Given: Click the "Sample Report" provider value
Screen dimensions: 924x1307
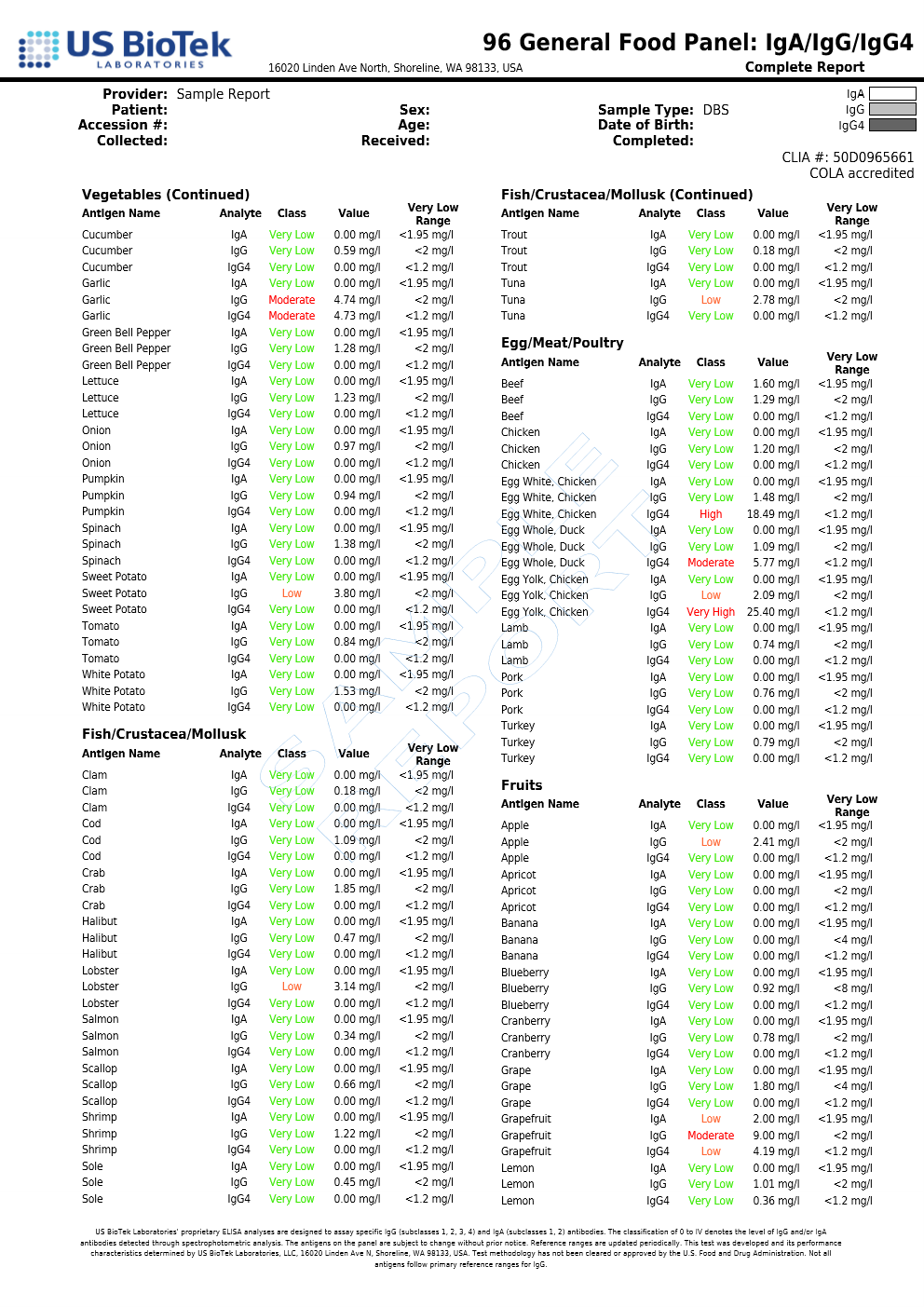Looking at the screenshot, I should click(x=223, y=94).
